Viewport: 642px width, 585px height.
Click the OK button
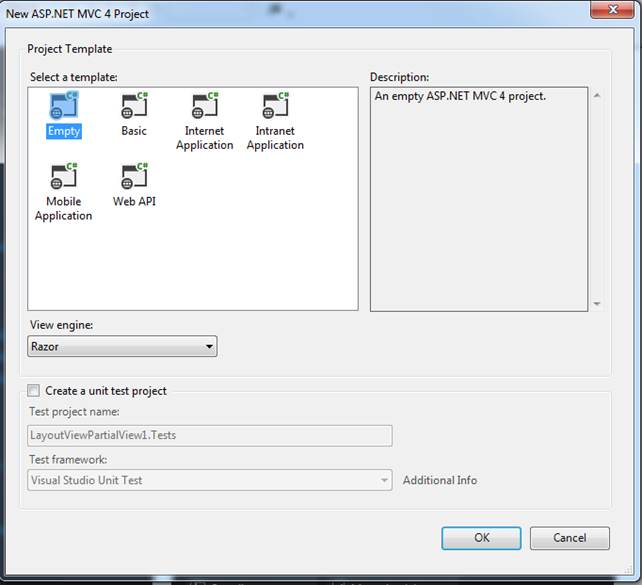pyautogui.click(x=481, y=538)
